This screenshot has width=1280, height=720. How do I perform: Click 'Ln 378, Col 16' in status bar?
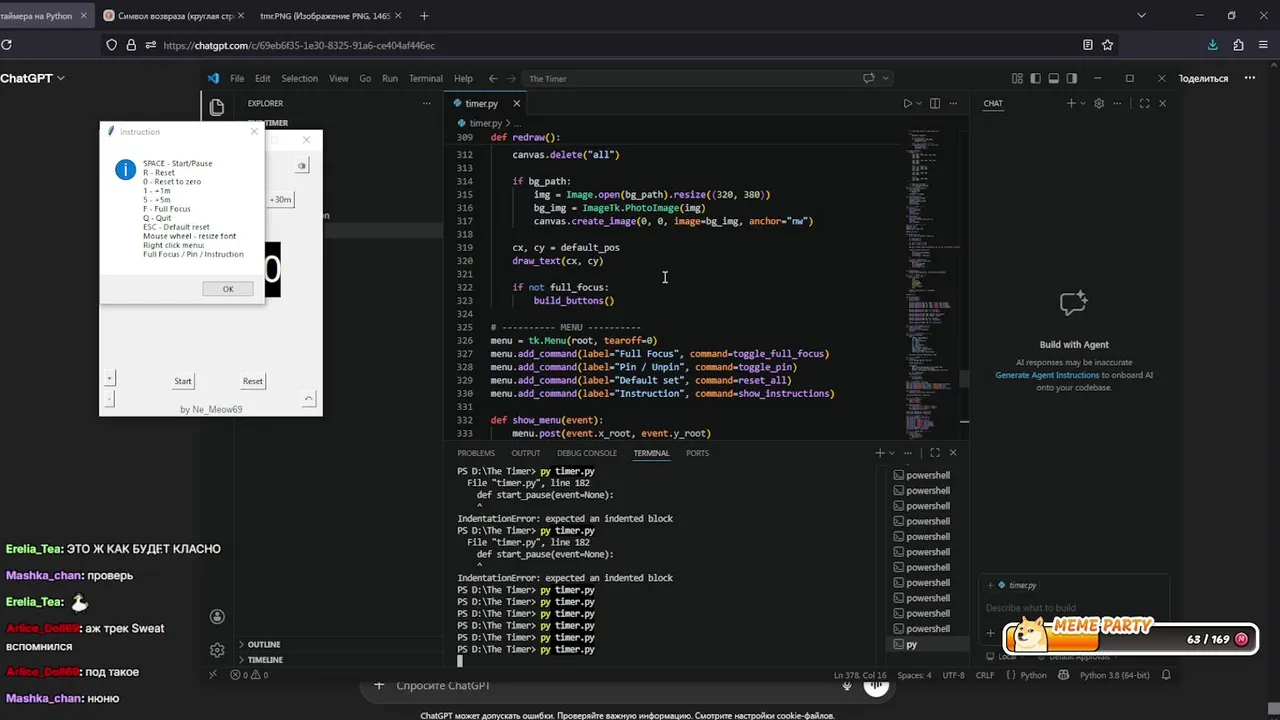[x=861, y=675]
